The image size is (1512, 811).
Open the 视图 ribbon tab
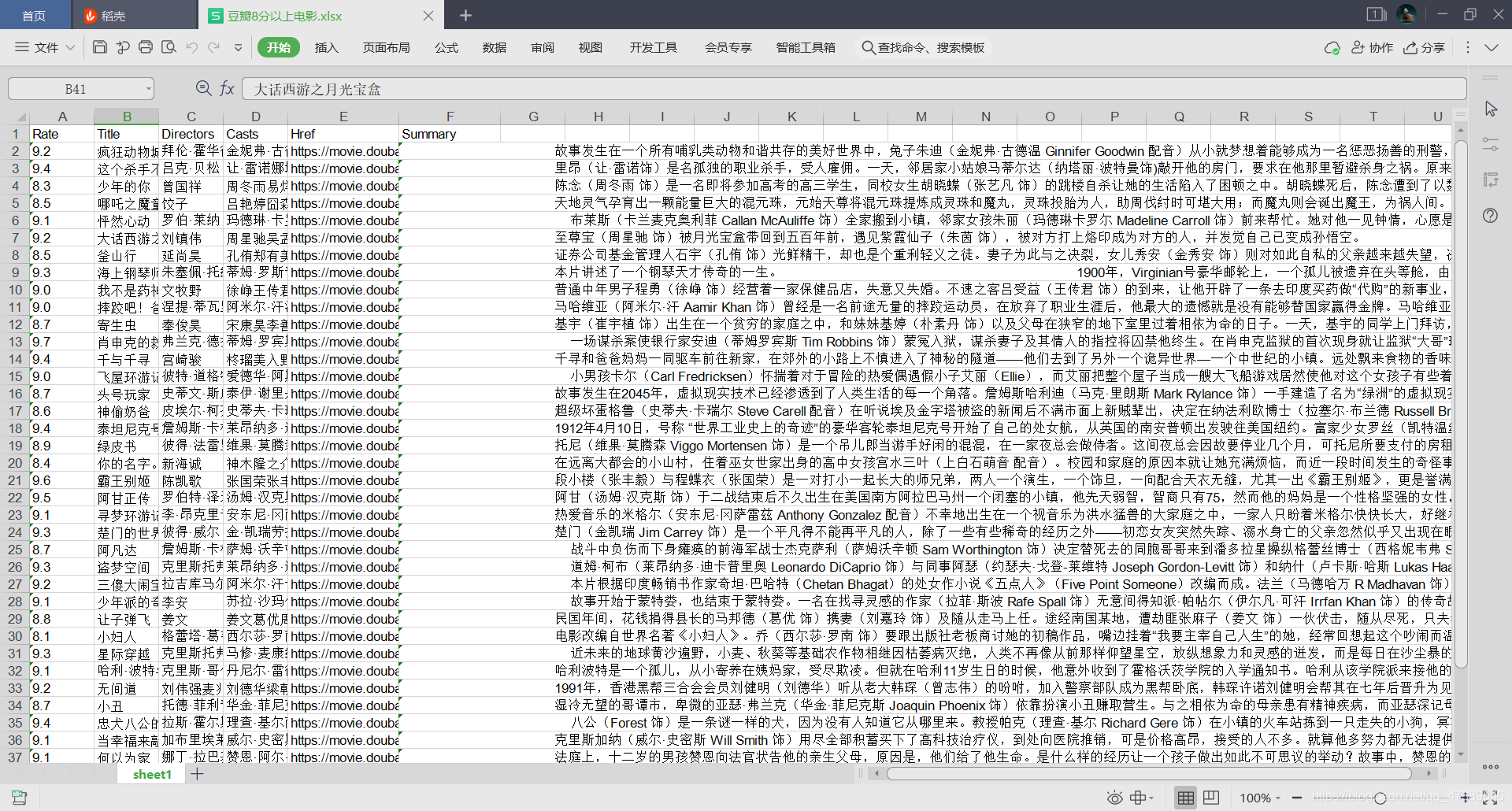click(591, 47)
